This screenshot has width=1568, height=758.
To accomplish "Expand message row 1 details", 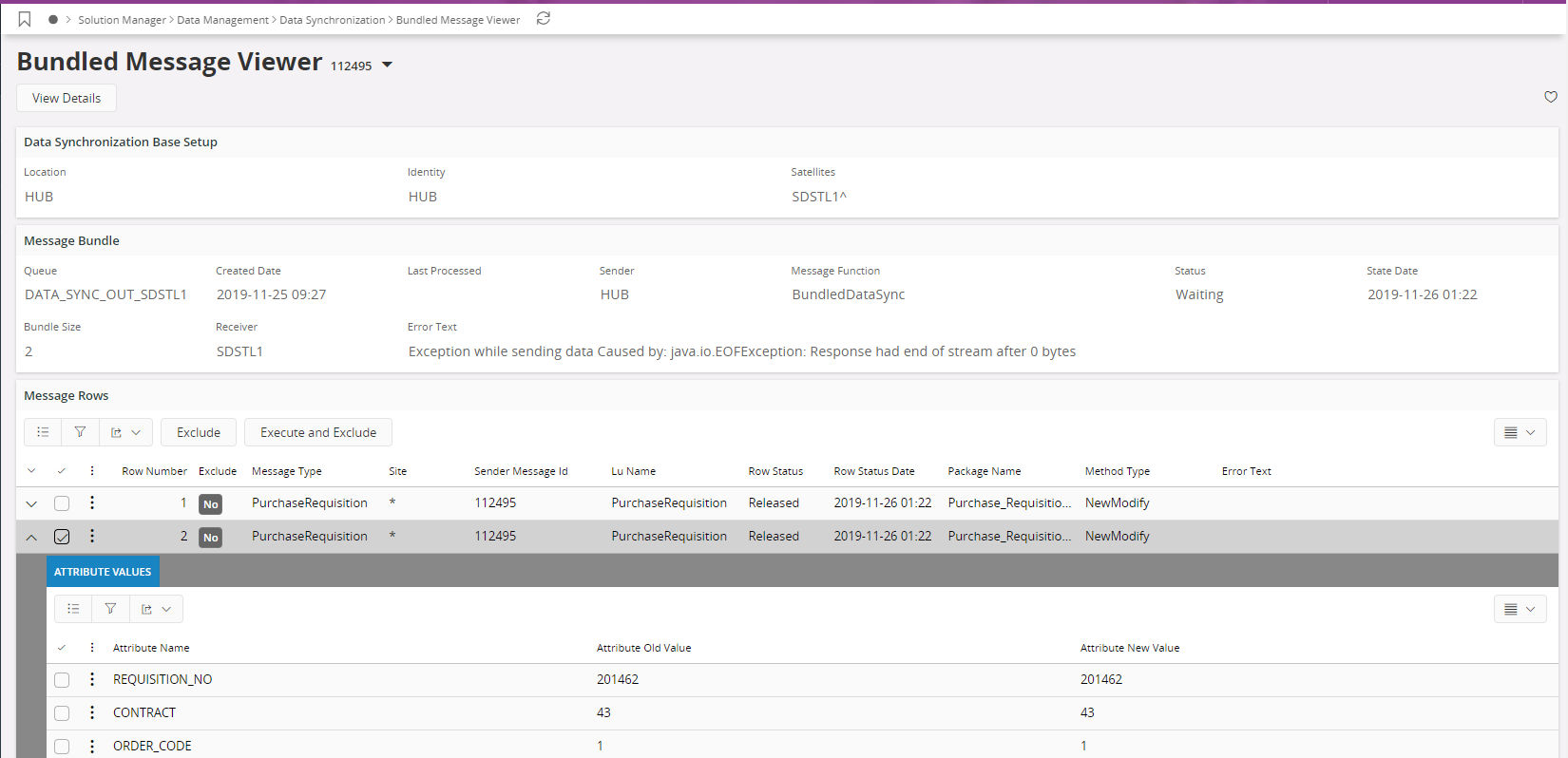I will coord(31,503).
